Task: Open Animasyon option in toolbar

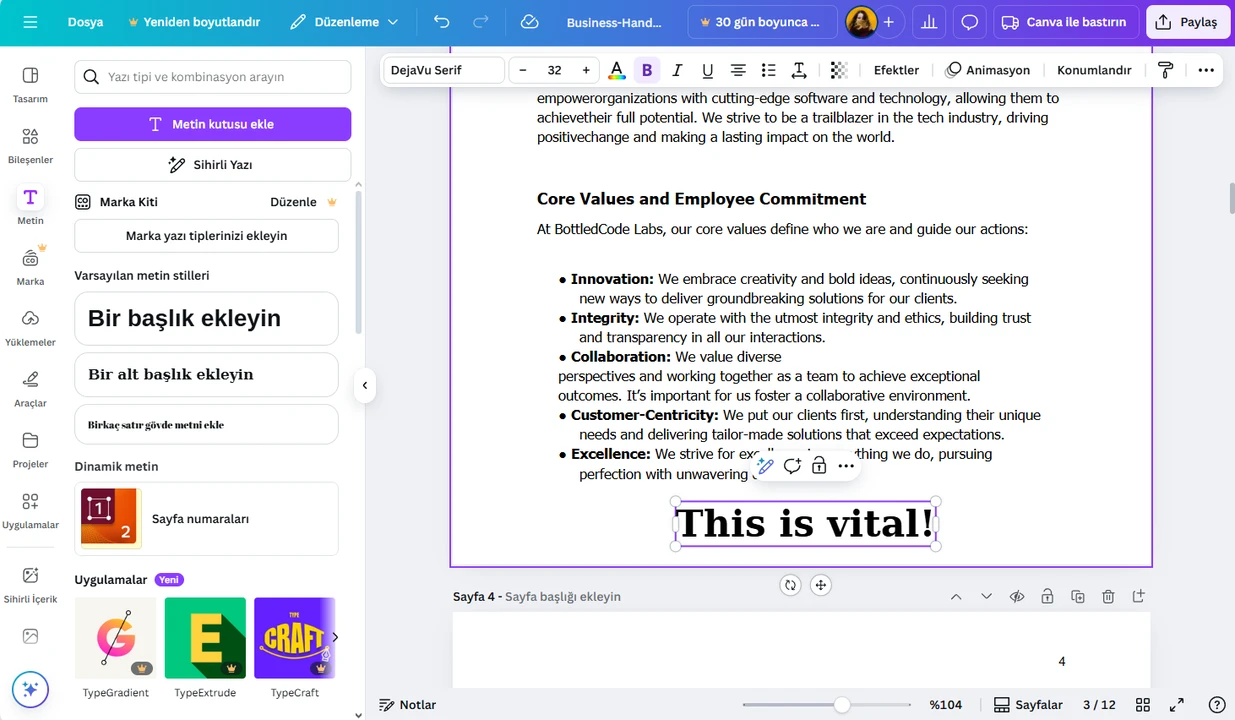Action: tap(988, 70)
